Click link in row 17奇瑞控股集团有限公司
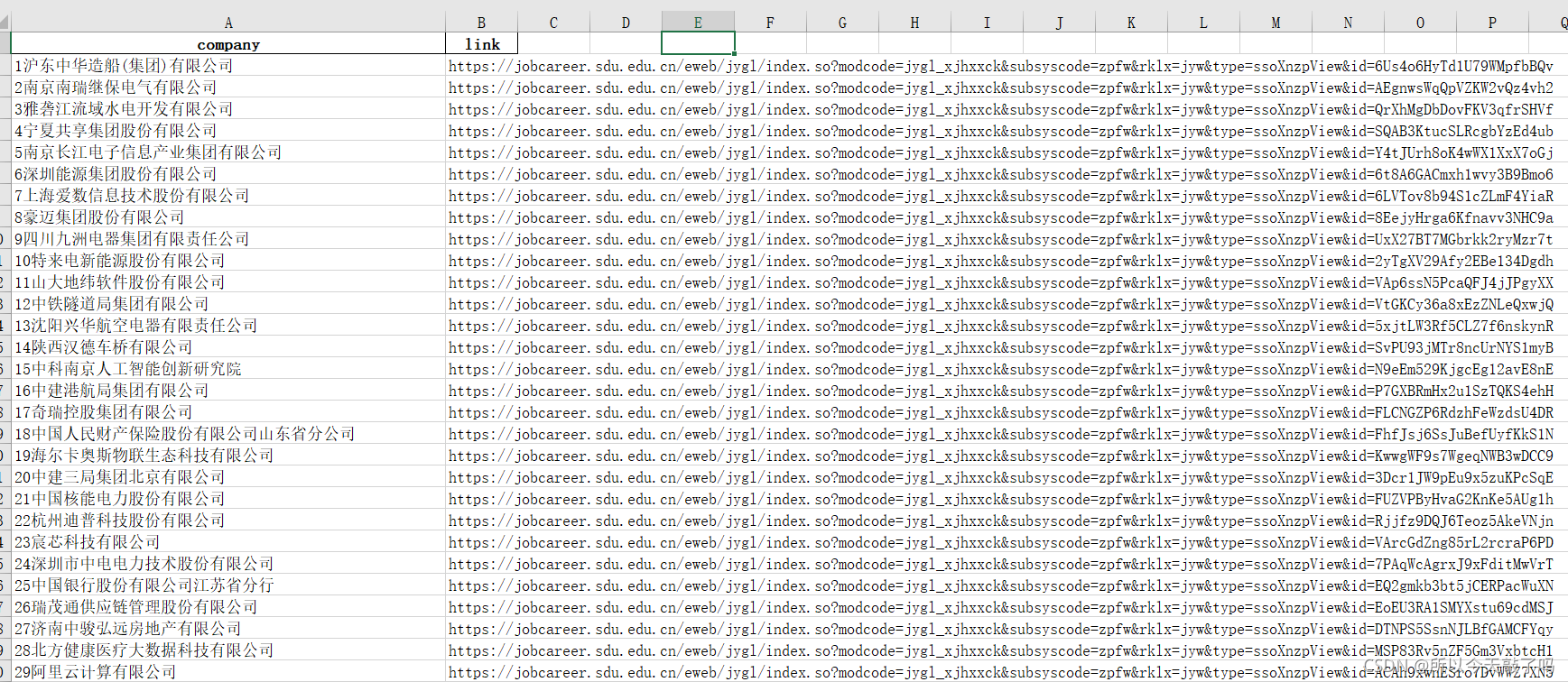The width and height of the screenshot is (1568, 682). pyautogui.click(x=1001, y=412)
